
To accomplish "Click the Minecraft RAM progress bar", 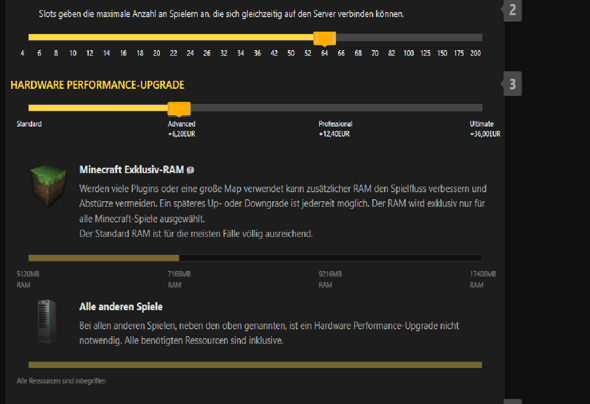I will 255,258.
